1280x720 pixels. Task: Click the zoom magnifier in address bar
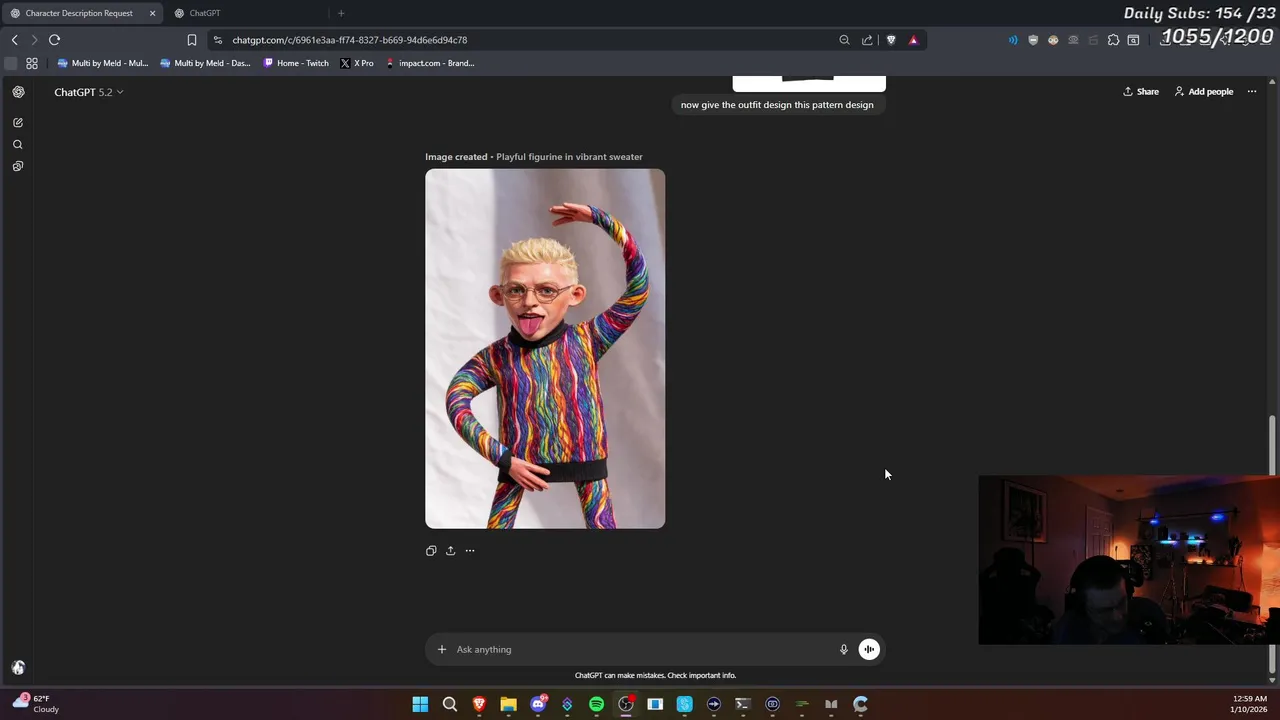844,40
